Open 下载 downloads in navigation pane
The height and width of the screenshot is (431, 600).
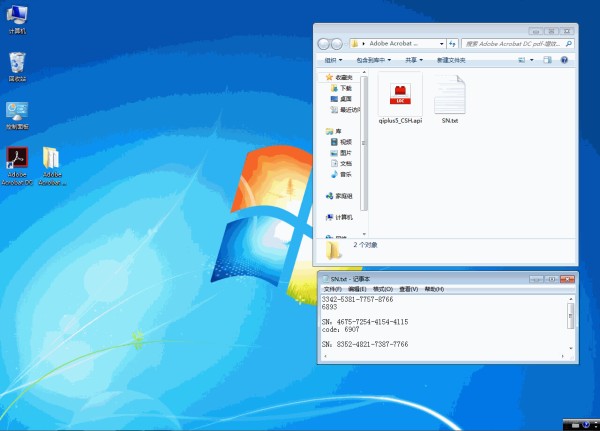click(341, 88)
